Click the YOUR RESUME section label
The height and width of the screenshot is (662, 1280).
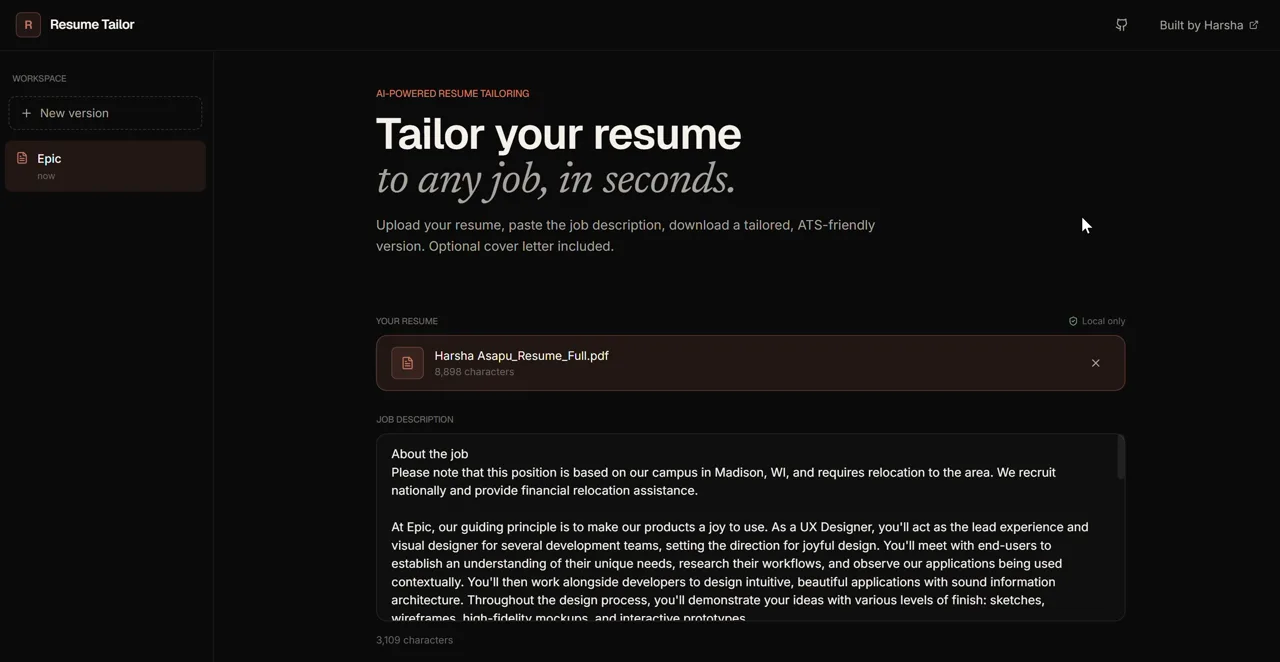pos(406,321)
